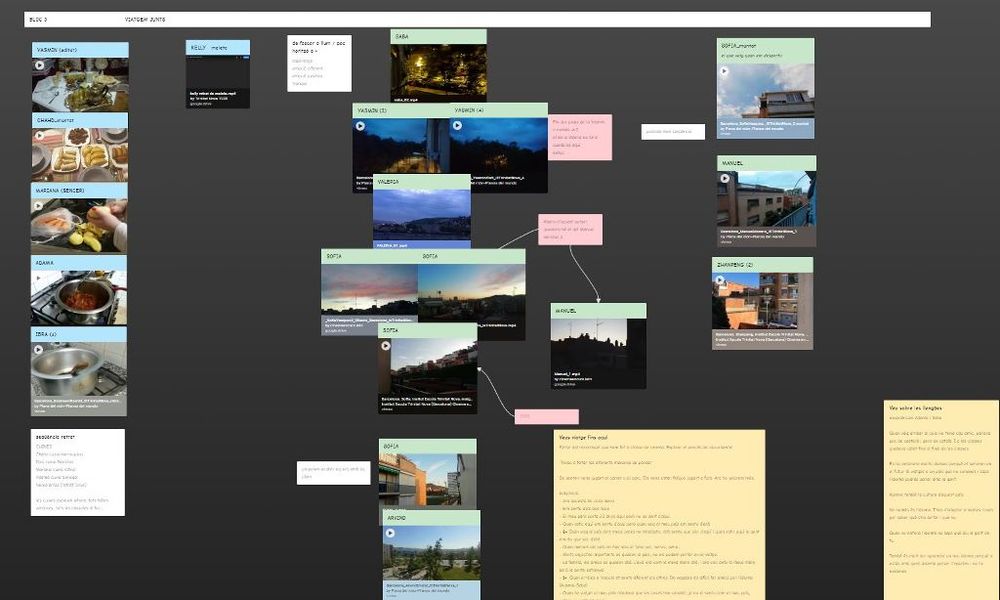The height and width of the screenshot is (600, 1000).
Task: Open the yellow 'Veu sobre les llengües' note
Action: (941, 500)
